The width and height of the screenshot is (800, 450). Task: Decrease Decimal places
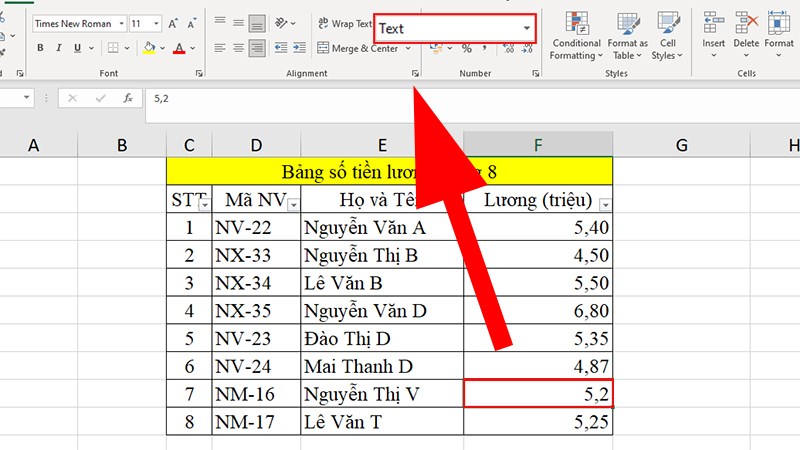(x=527, y=49)
